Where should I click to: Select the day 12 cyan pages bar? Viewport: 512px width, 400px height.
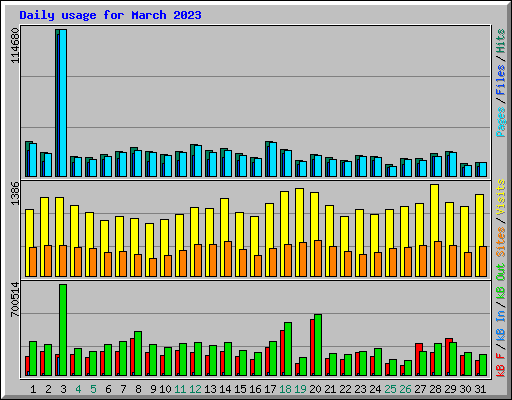click(x=198, y=161)
